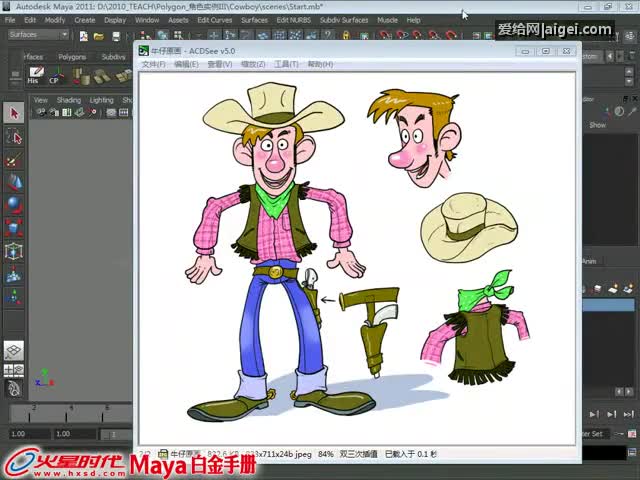Image resolution: width=640 pixels, height=480 pixels.
Task: Click the shelf scroll down arrow
Action: pyautogui.click(x=629, y=82)
